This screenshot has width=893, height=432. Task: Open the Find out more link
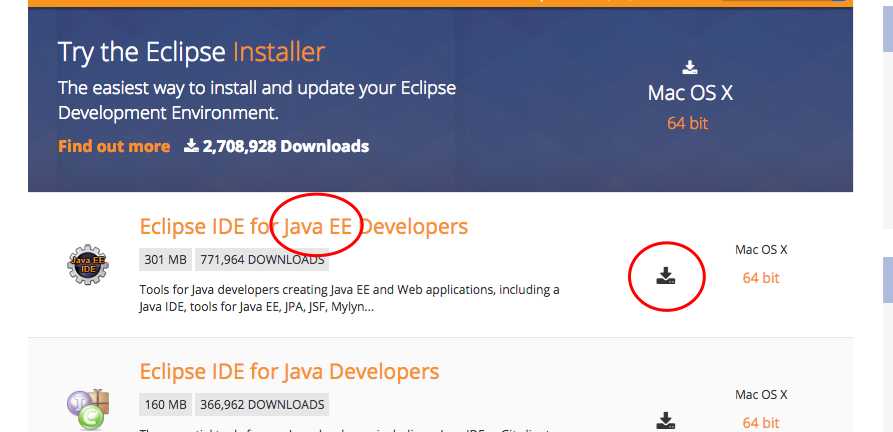114,146
